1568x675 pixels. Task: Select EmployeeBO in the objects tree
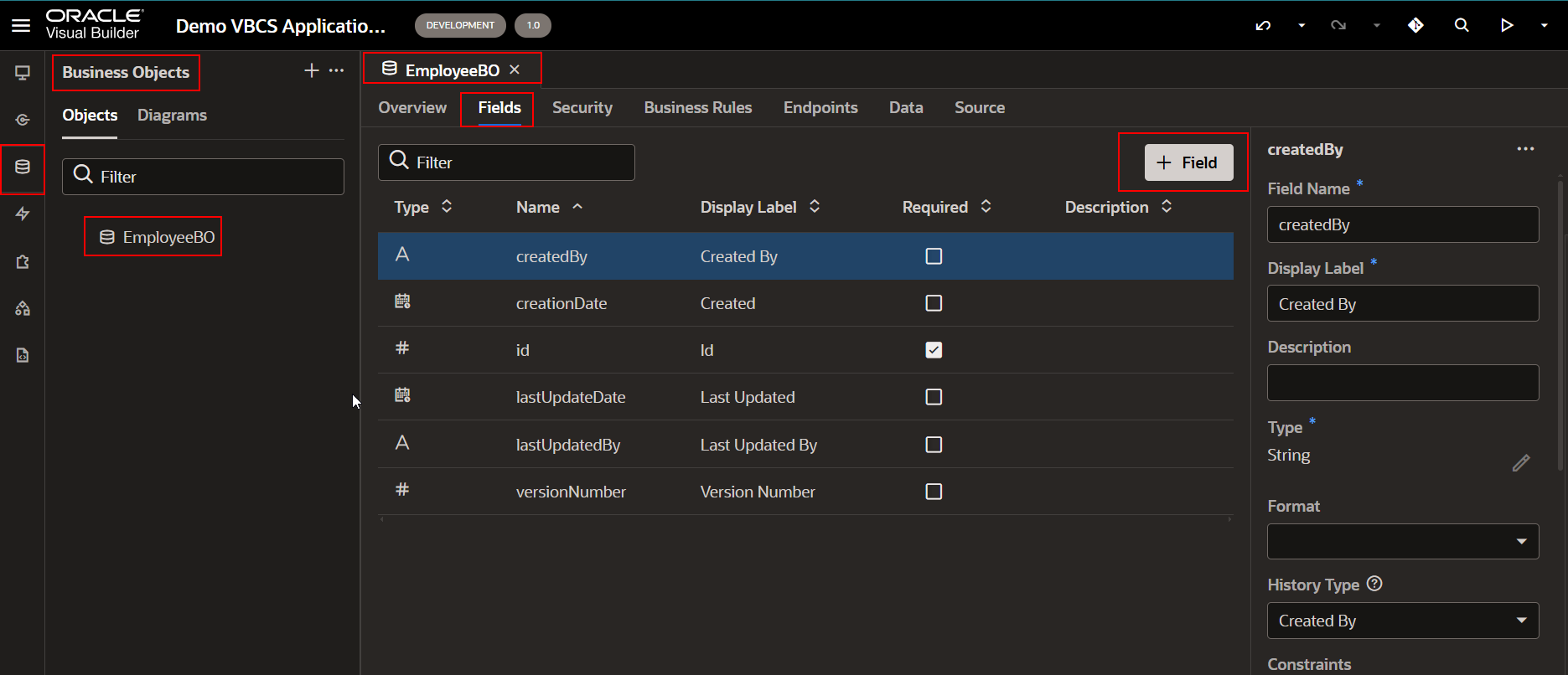click(157, 237)
